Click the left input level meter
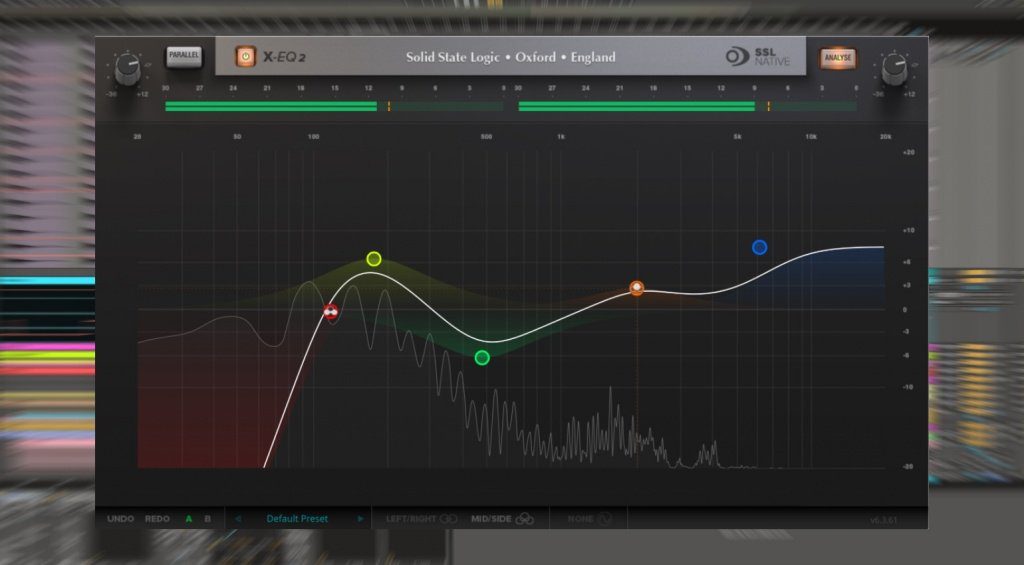 334,106
